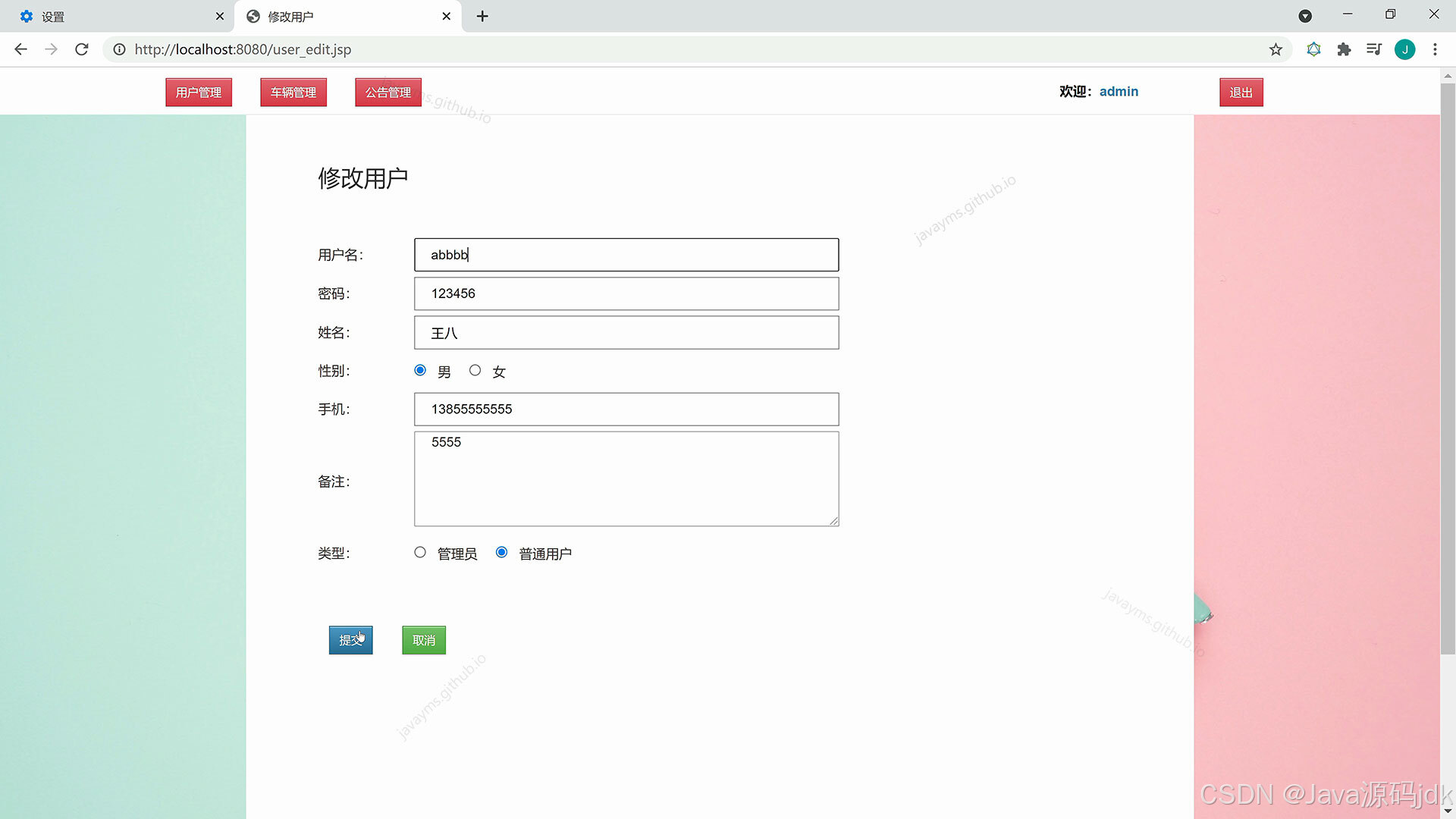
Task: Open 车辆管理 navigation button
Action: (293, 93)
